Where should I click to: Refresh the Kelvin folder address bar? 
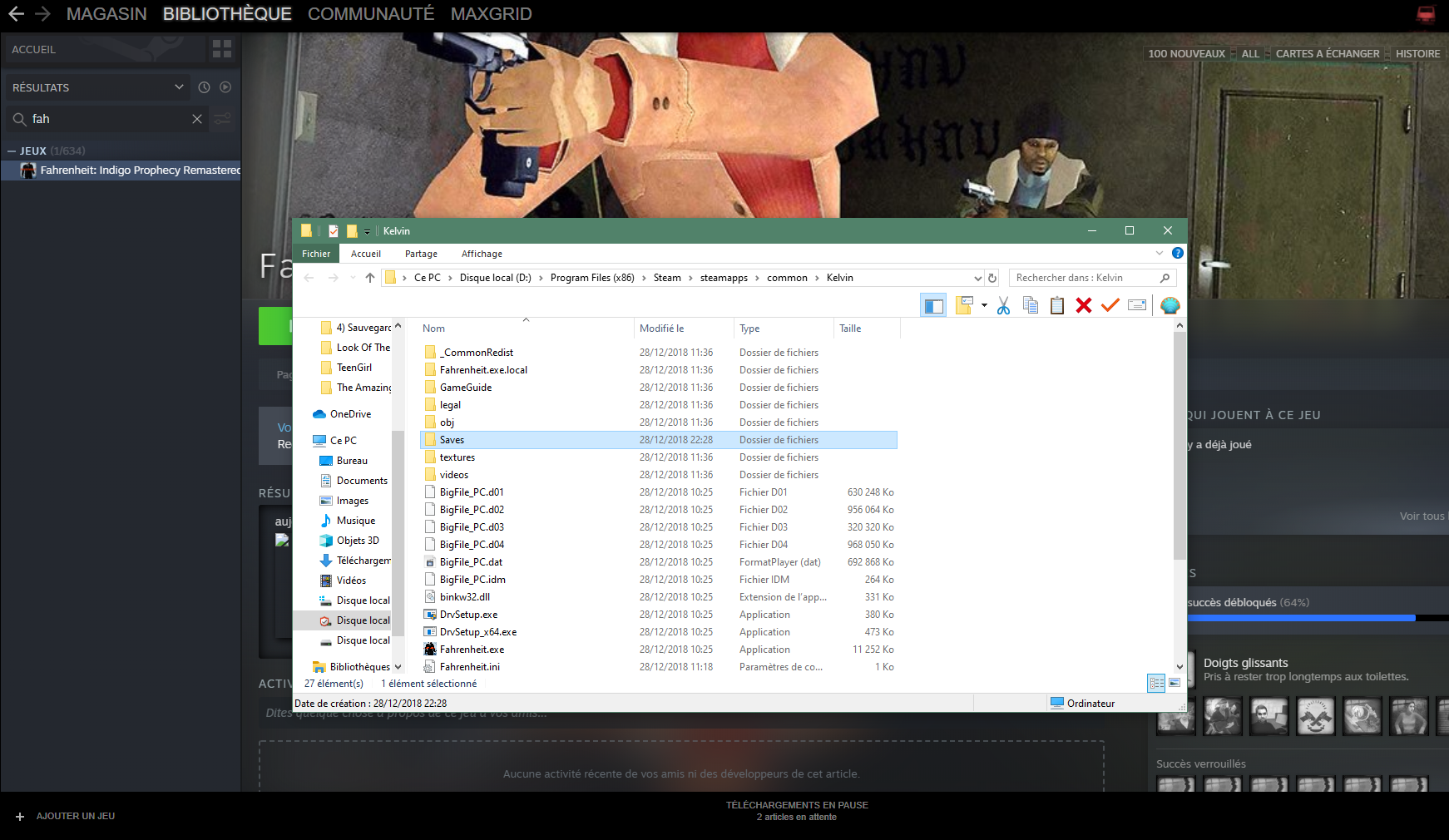point(992,278)
